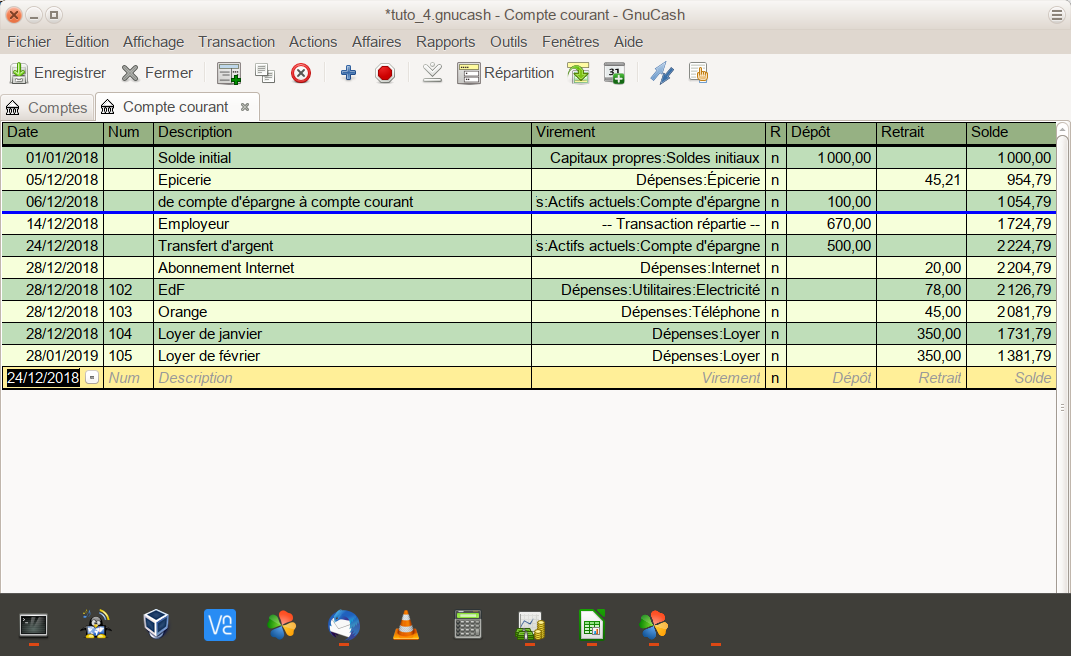
Task: Open scheduled transaction calendar icon
Action: [x=614, y=73]
